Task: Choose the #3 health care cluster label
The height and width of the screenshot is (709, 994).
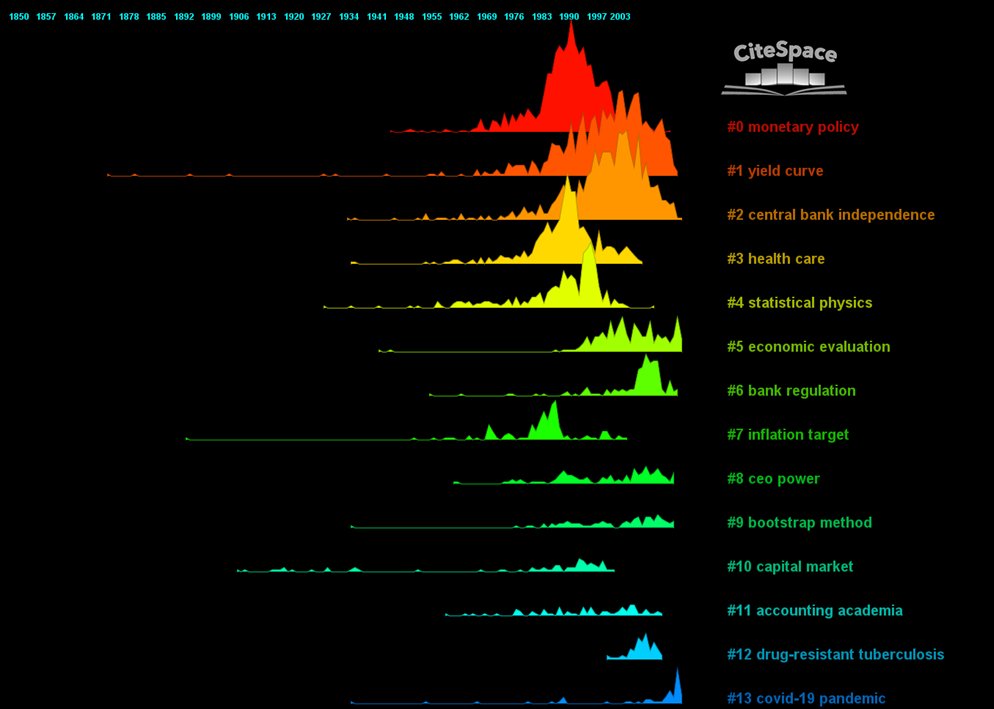Action: click(x=775, y=259)
